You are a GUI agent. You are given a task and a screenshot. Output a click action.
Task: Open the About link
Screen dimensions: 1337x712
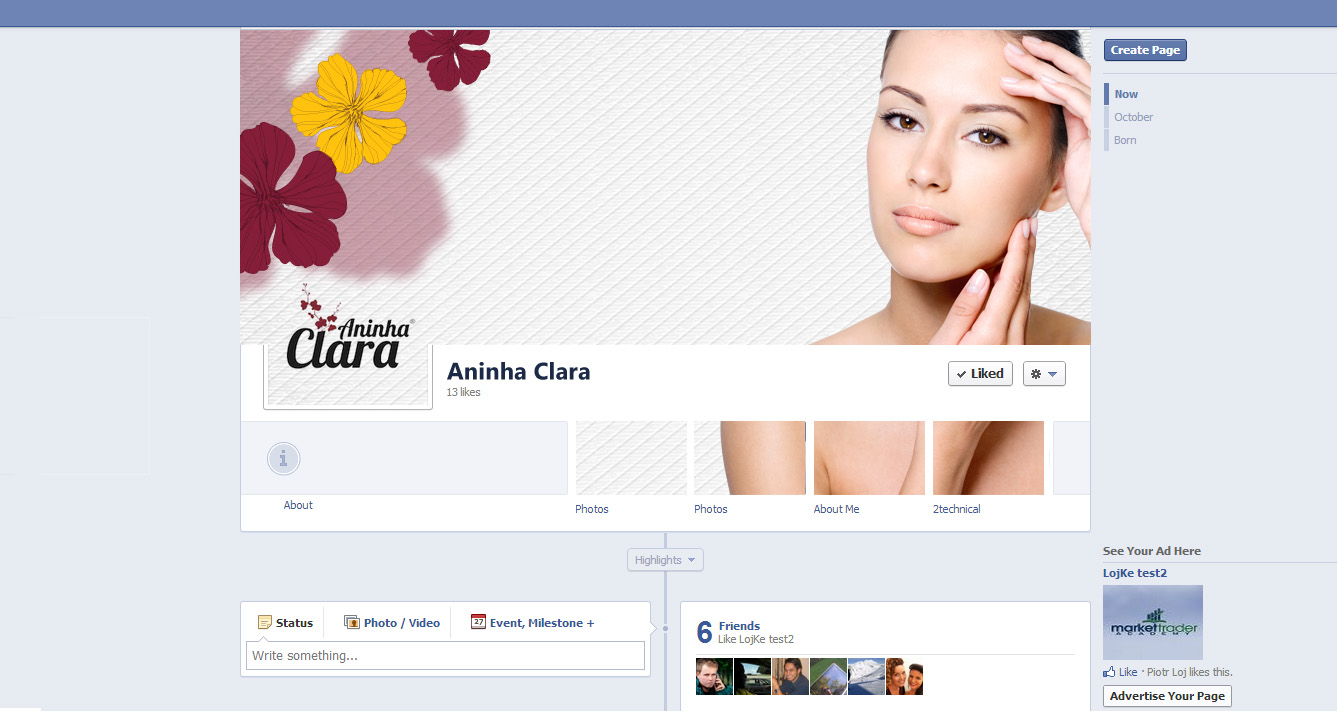point(298,505)
